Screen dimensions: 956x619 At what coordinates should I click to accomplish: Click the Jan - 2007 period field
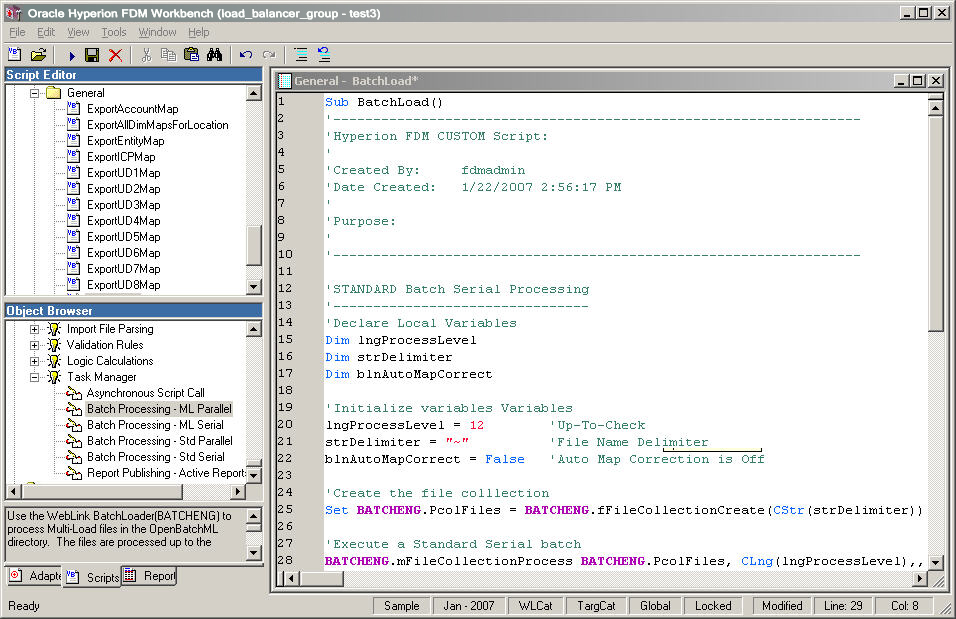click(x=469, y=606)
